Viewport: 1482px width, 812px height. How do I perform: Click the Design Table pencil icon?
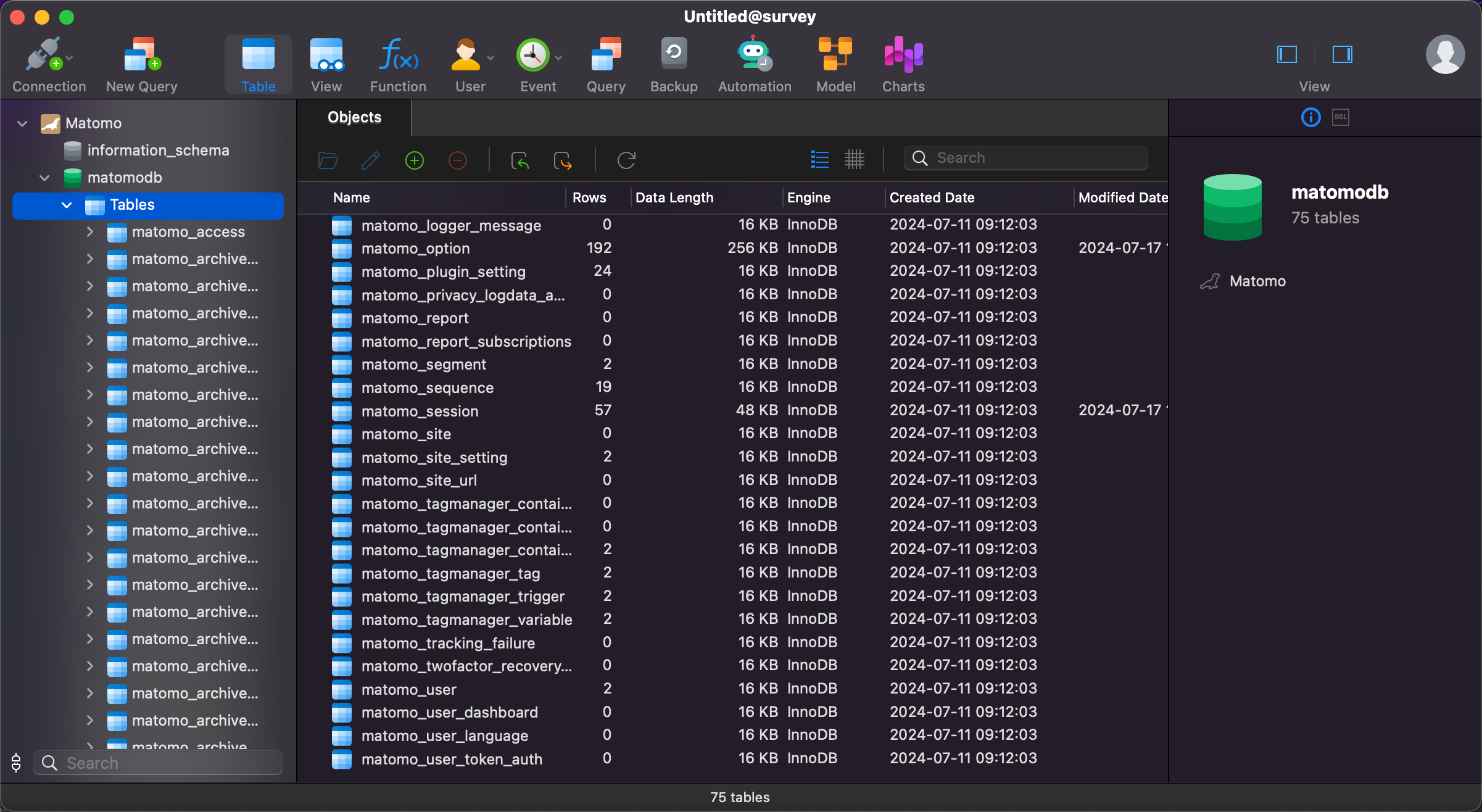(x=370, y=161)
